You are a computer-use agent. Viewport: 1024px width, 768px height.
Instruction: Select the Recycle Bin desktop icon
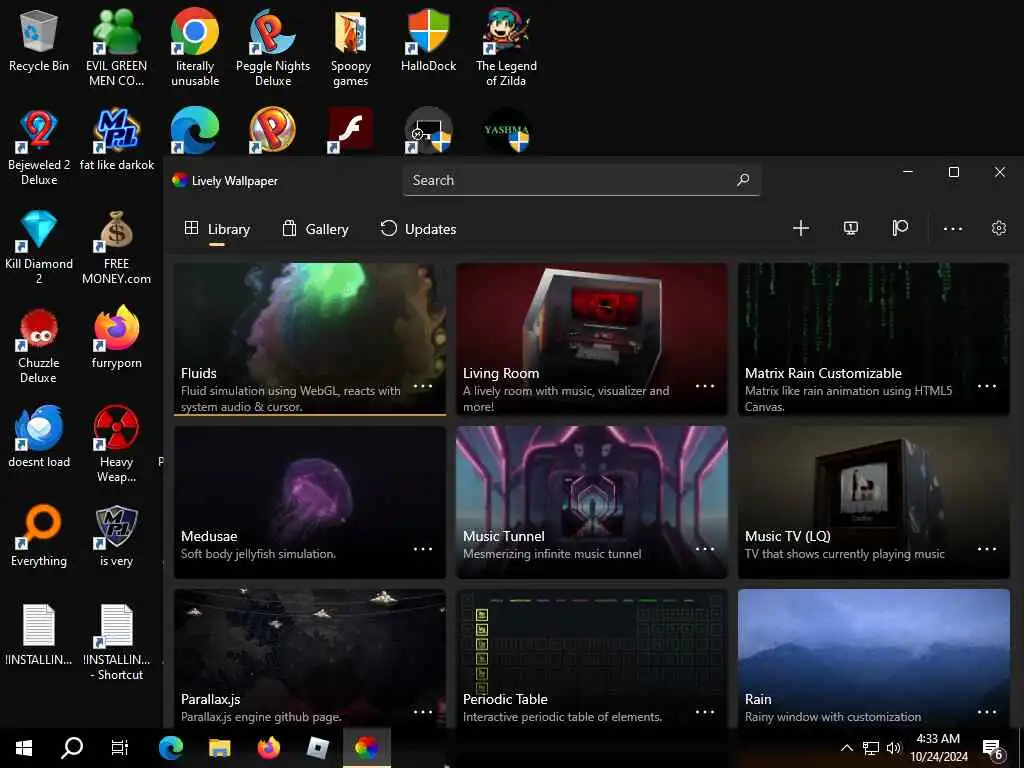coord(39,41)
